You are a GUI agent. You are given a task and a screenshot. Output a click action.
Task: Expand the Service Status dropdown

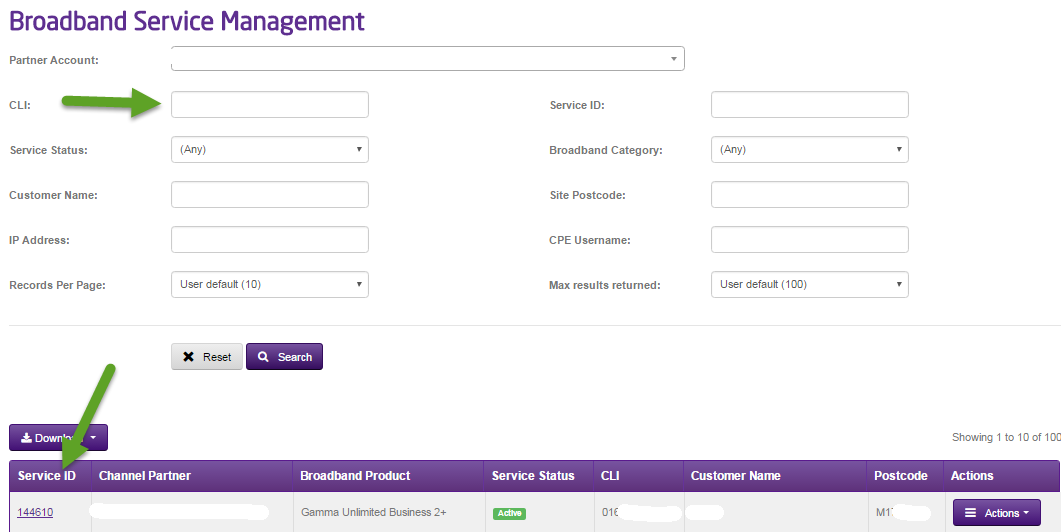(270, 150)
